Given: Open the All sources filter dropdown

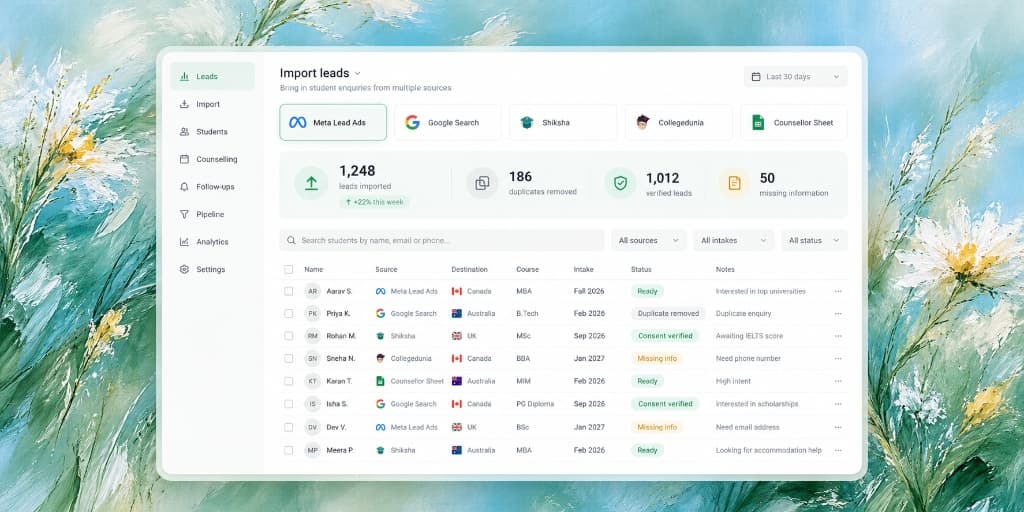Looking at the screenshot, I should pos(649,240).
